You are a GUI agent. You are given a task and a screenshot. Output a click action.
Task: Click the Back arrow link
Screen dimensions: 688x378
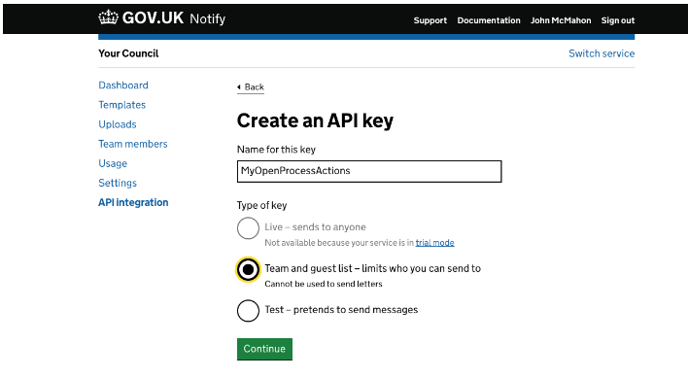point(251,87)
